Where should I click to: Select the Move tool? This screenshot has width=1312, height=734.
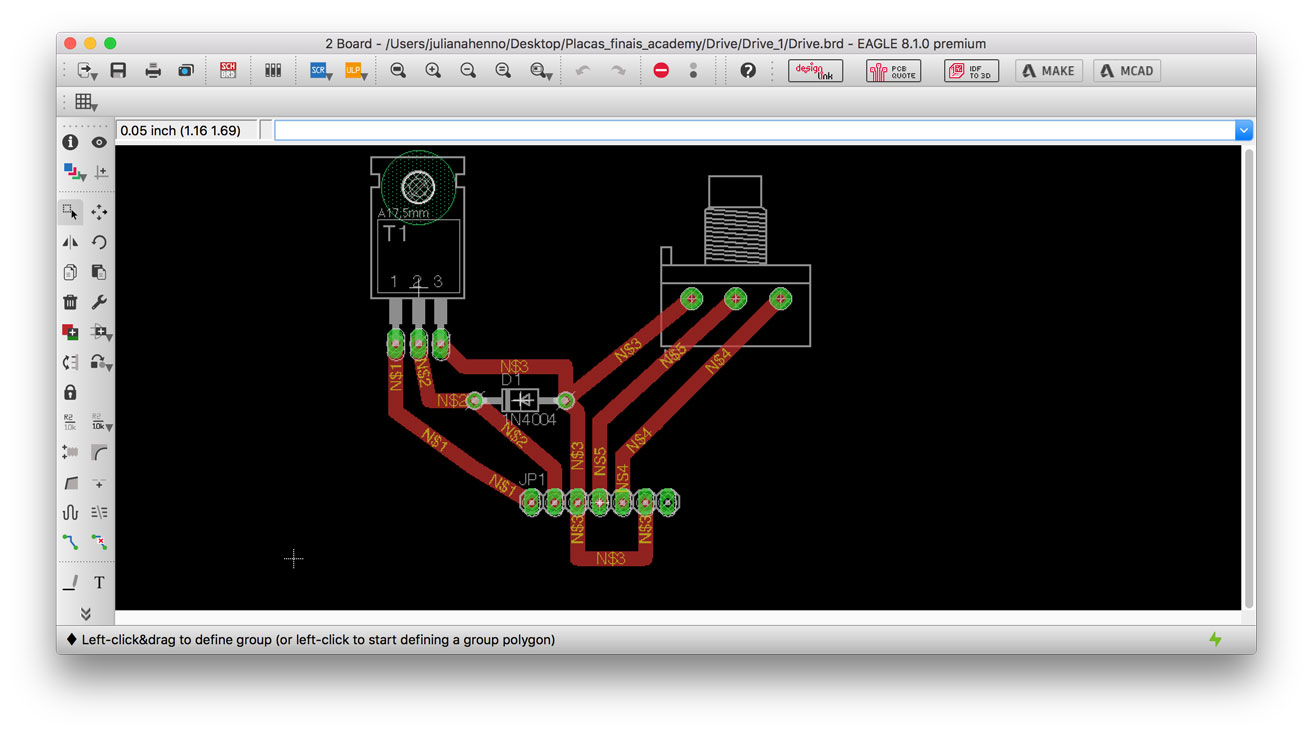99,212
